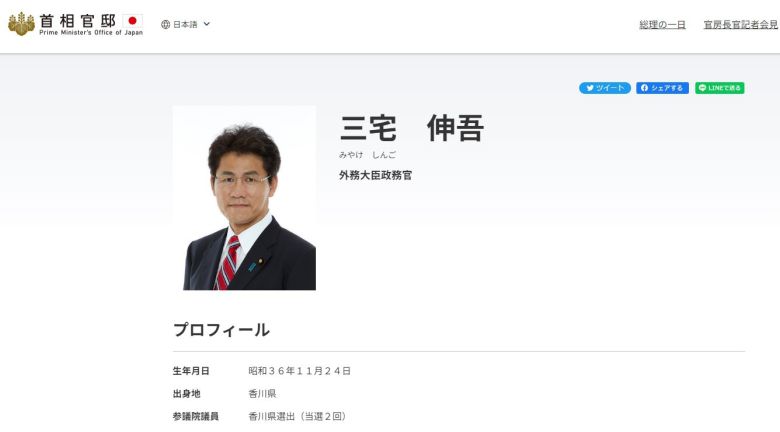Click the globe language icon
Image resolution: width=780 pixels, height=432 pixels.
tap(166, 24)
